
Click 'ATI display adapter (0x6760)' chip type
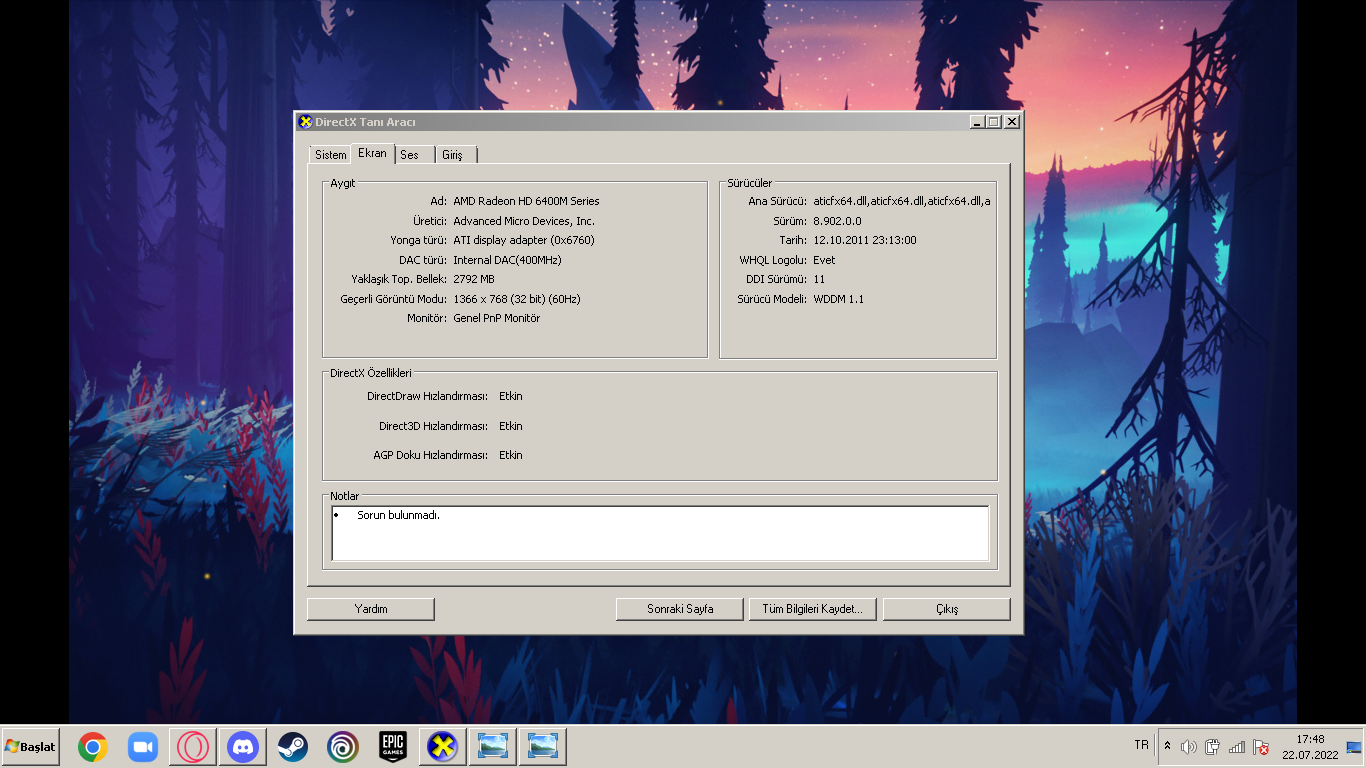click(524, 240)
